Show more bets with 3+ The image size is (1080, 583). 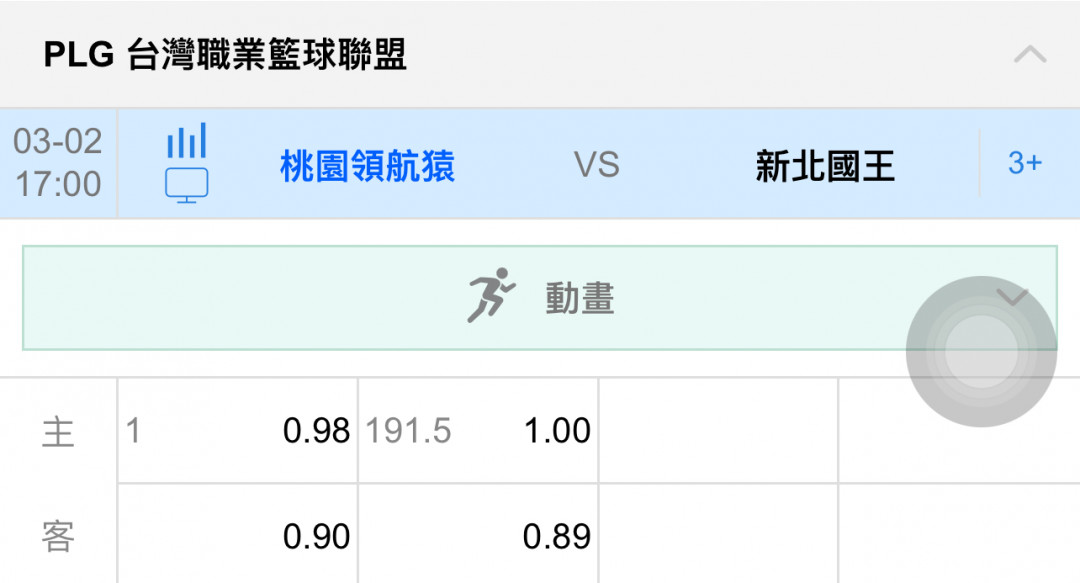(1025, 163)
